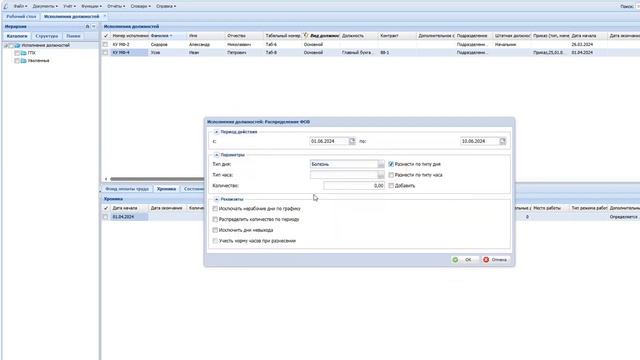
Task: Open the Тип дня dropdown showing Болезнь
Action: click(x=381, y=164)
